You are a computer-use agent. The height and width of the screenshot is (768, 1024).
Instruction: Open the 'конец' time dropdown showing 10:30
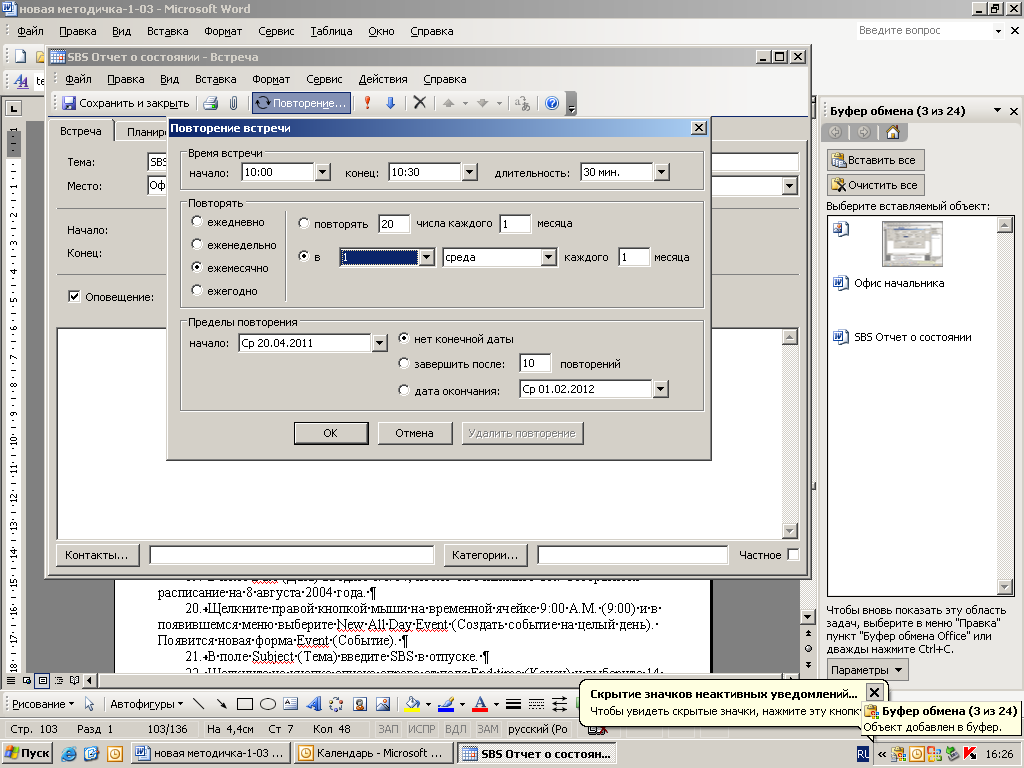click(x=470, y=172)
